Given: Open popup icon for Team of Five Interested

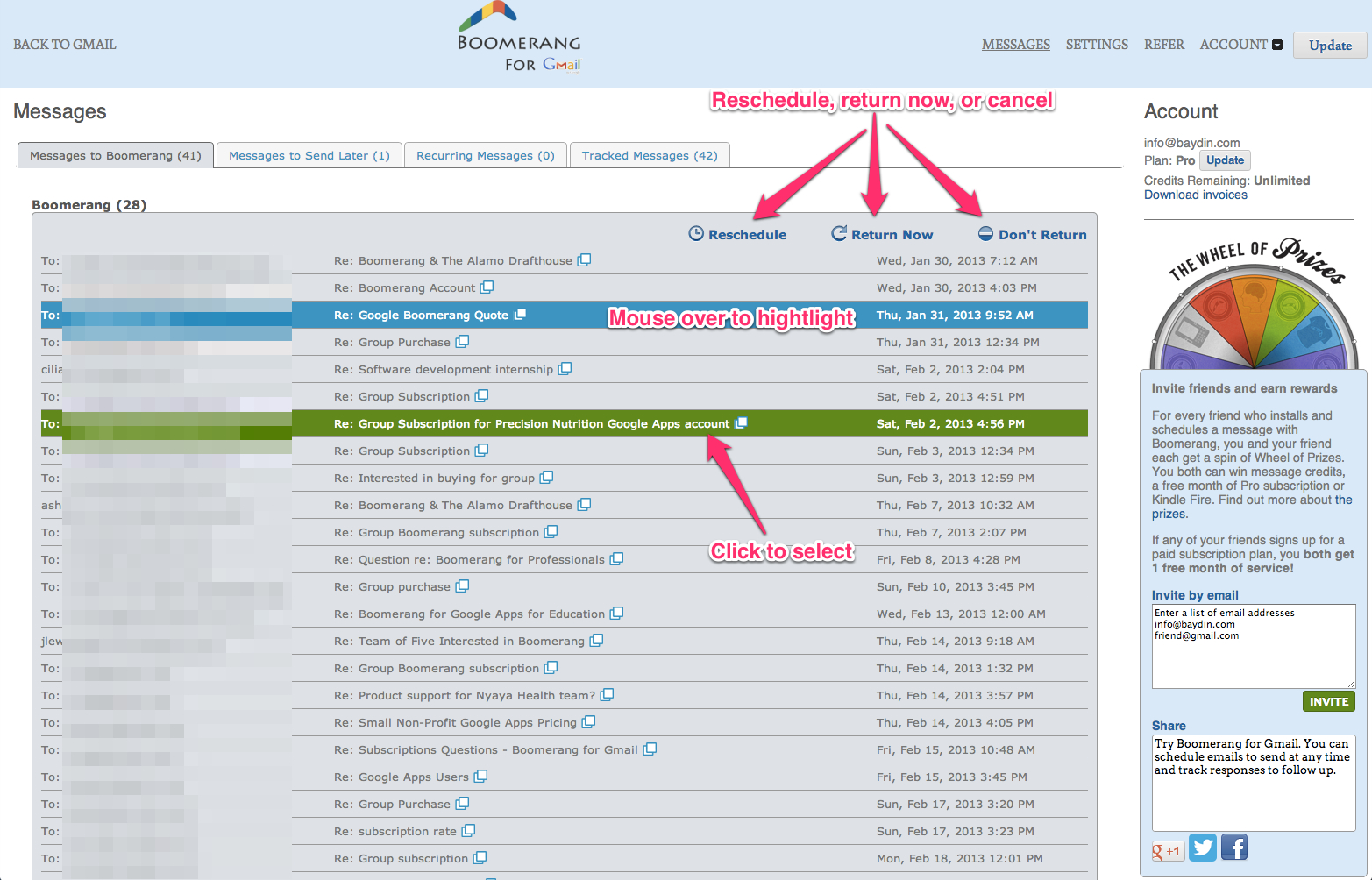Looking at the screenshot, I should 597,641.
